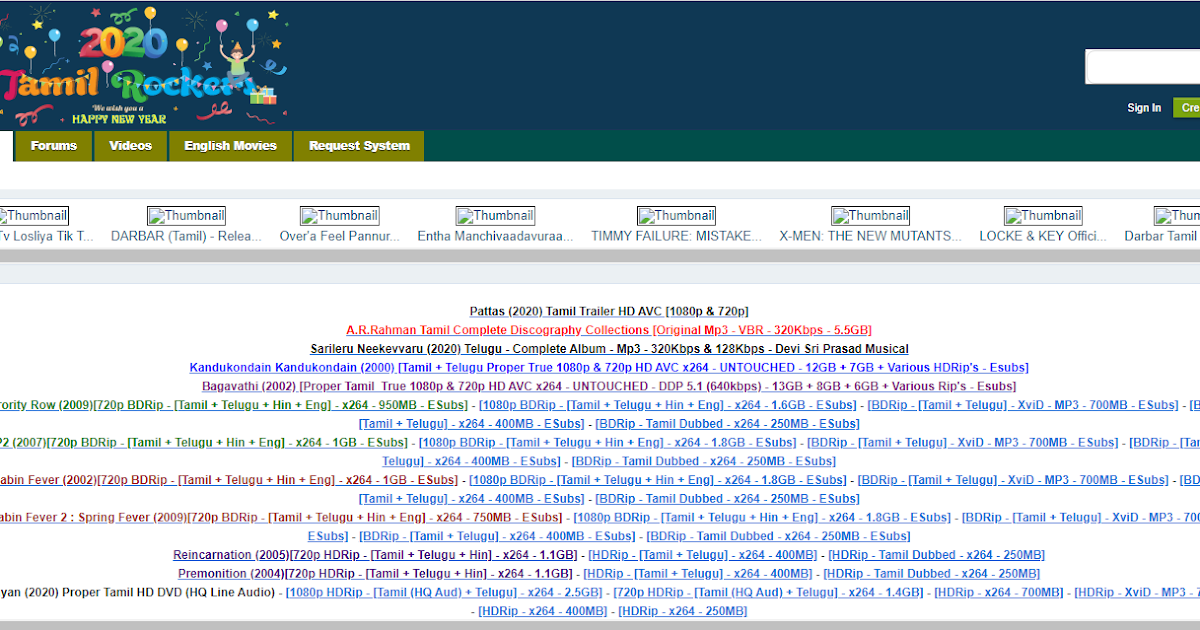Screen dimensions: 1200x630
Task: Open Sorority Row 720p BDRip 950MB link
Action: [234, 405]
